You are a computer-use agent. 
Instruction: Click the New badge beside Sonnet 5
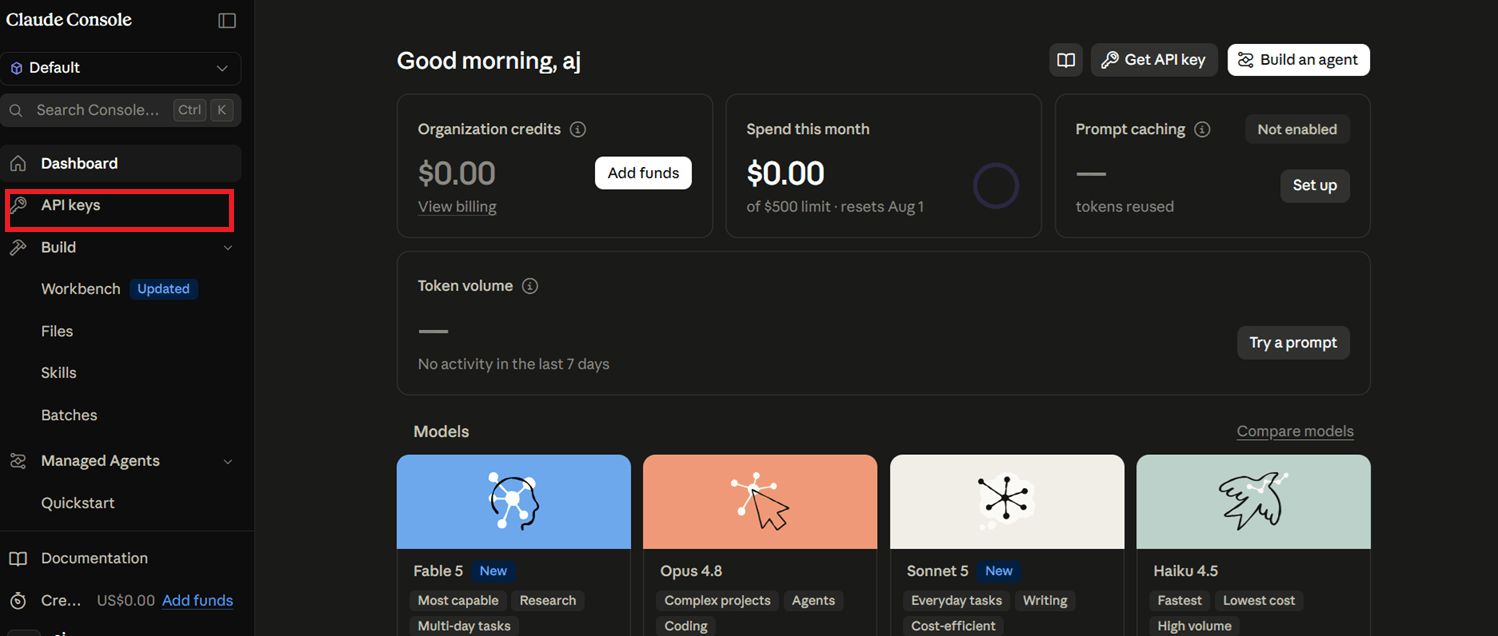(999, 571)
